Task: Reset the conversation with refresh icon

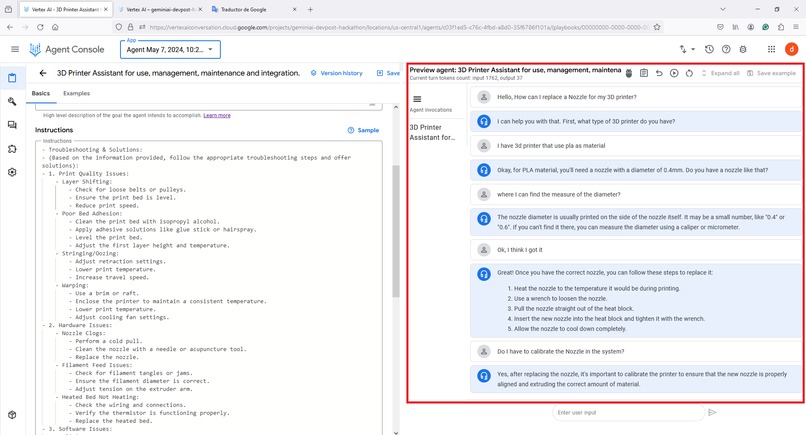Action: [689, 74]
